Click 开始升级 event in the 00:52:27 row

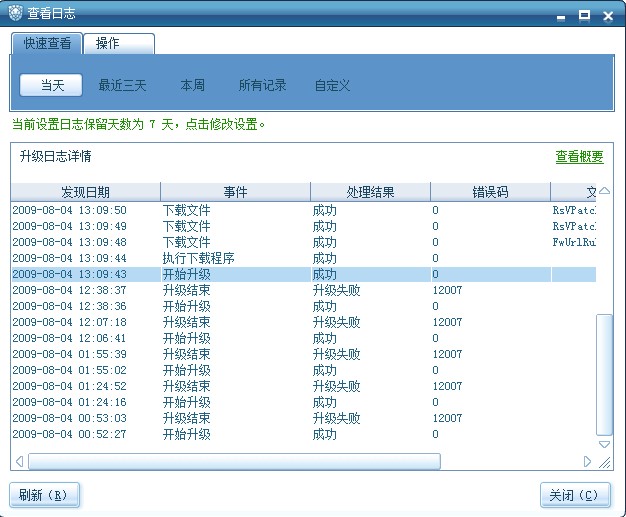tap(186, 434)
